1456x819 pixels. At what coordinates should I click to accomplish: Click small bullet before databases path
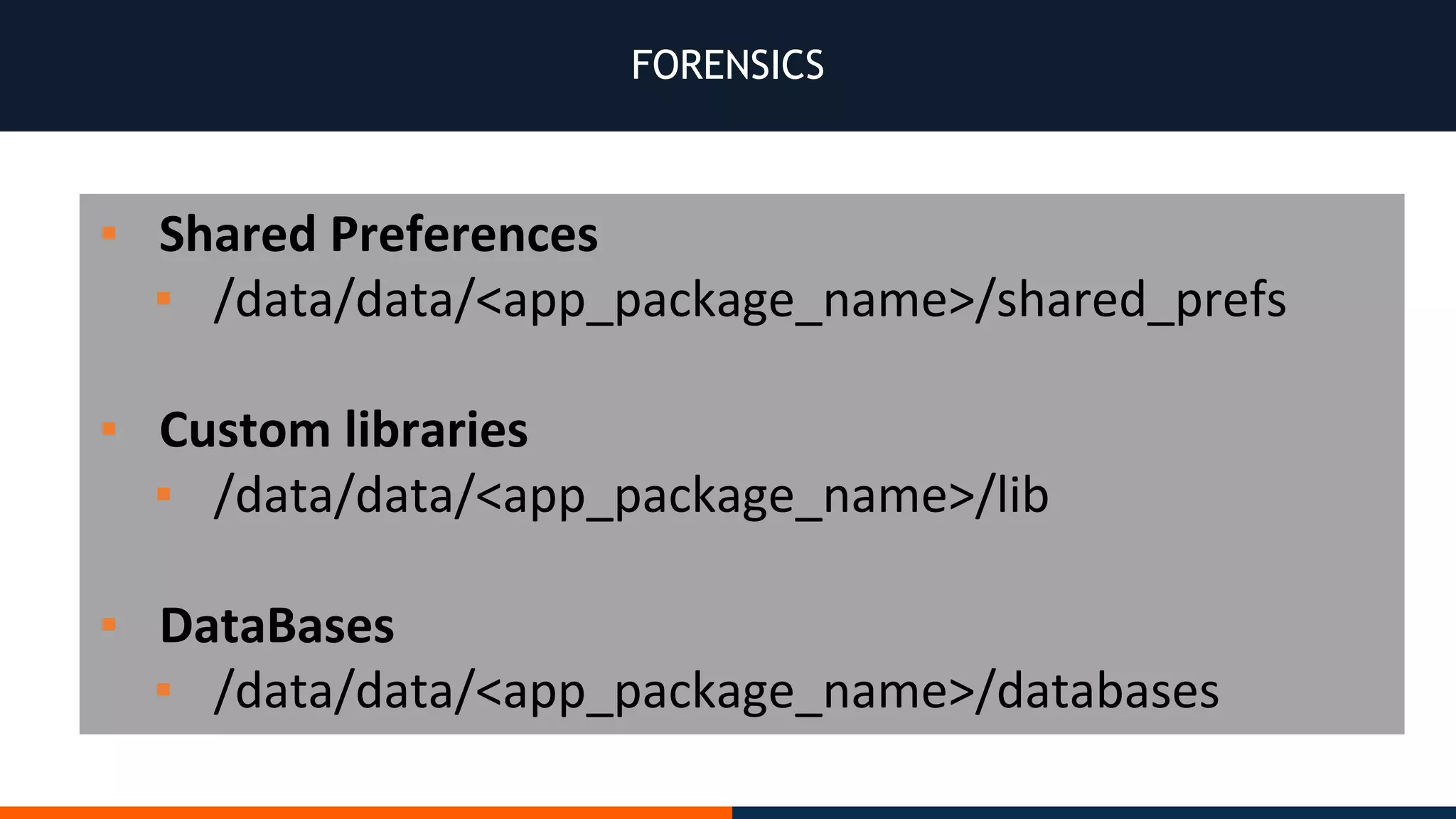pos(164,690)
